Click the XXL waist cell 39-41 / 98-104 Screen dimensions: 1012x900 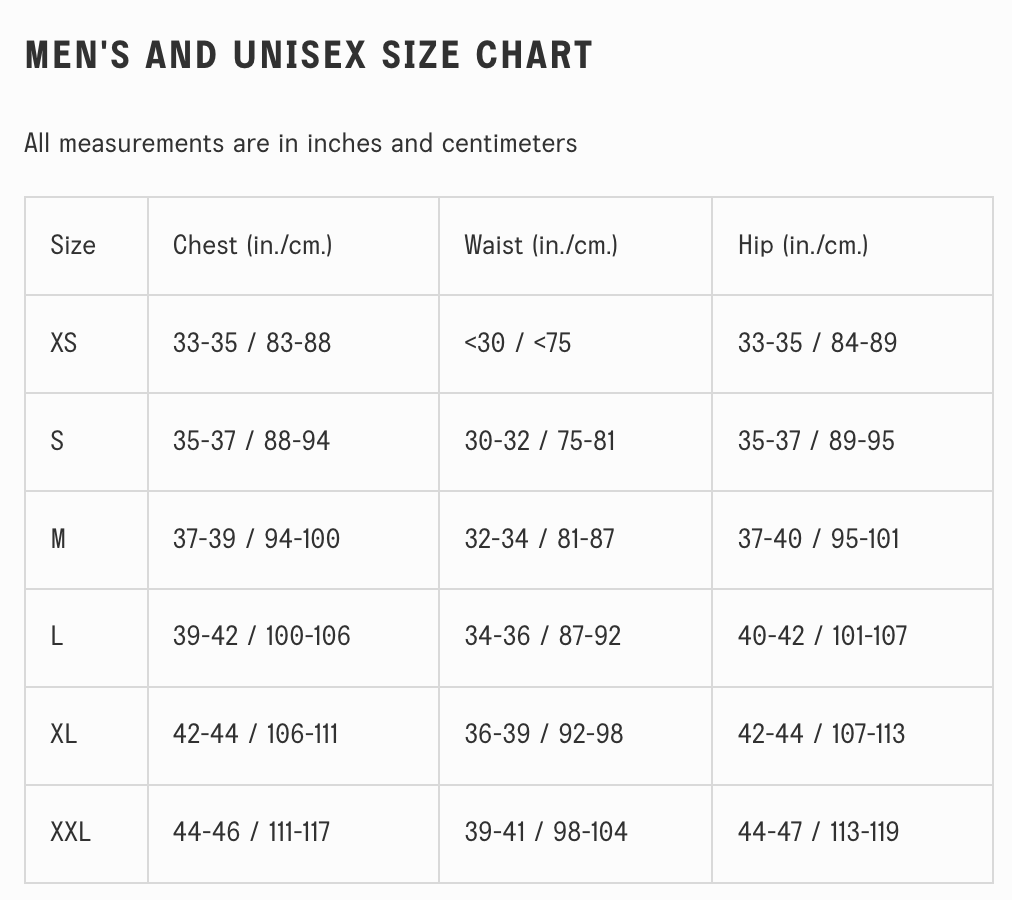(x=545, y=831)
